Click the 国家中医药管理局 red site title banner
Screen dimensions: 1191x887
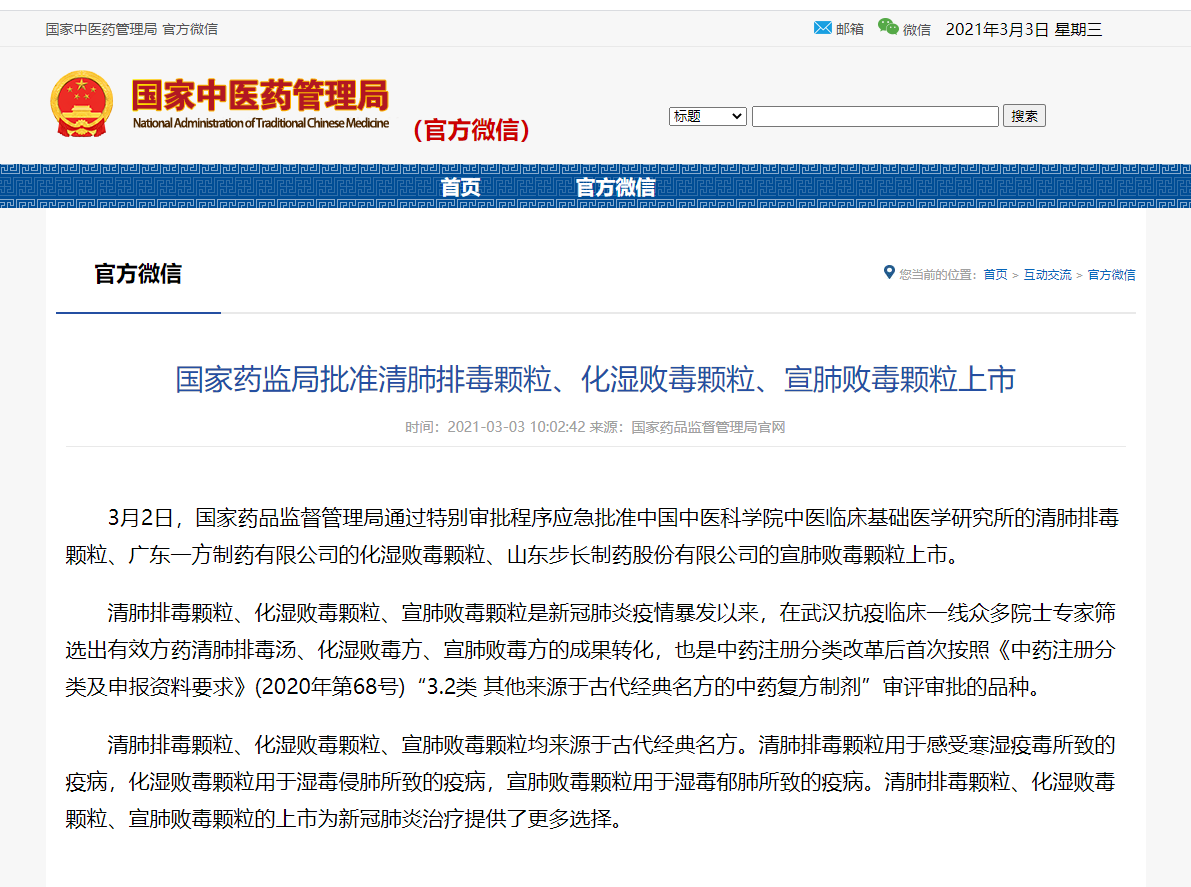click(260, 97)
